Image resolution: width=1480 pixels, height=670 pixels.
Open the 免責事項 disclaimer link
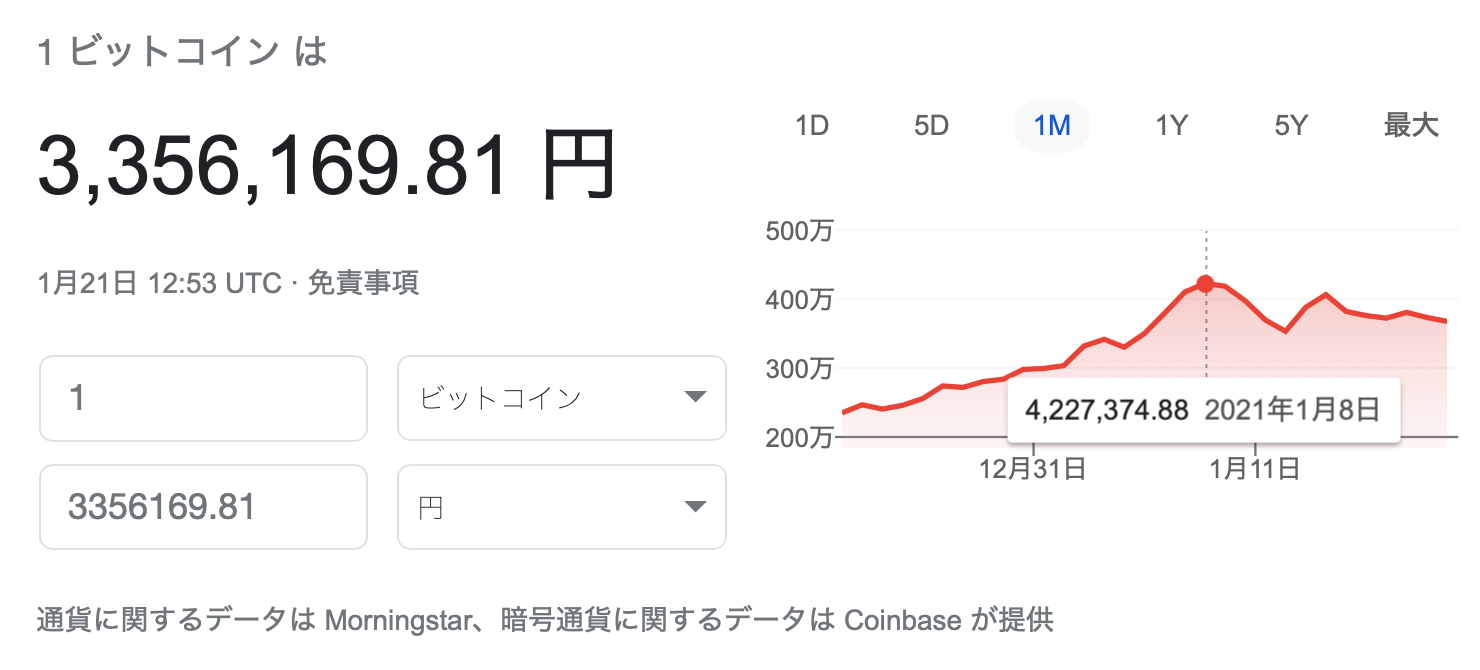click(363, 284)
